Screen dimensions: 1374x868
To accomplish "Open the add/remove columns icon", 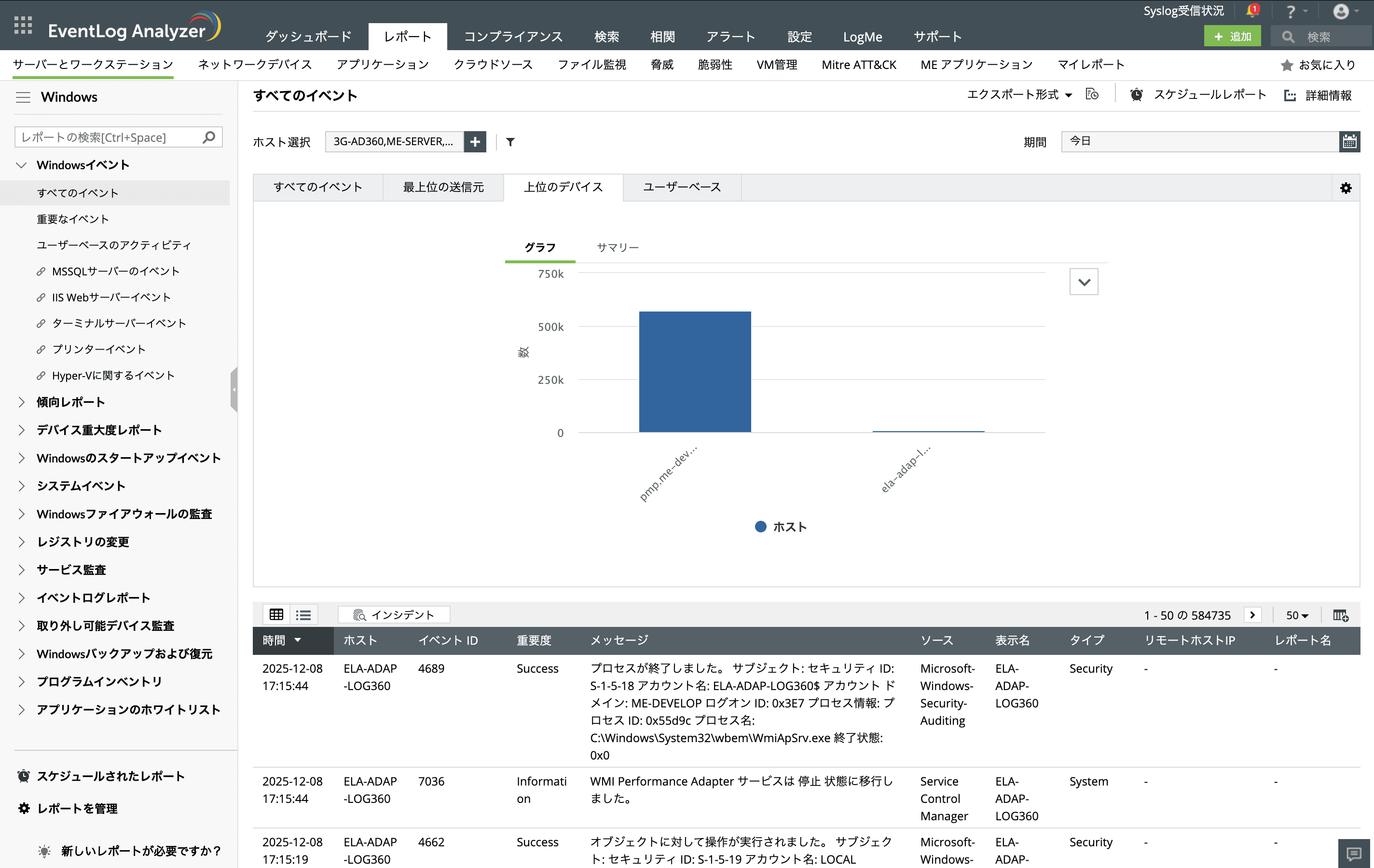I will click(1340, 615).
